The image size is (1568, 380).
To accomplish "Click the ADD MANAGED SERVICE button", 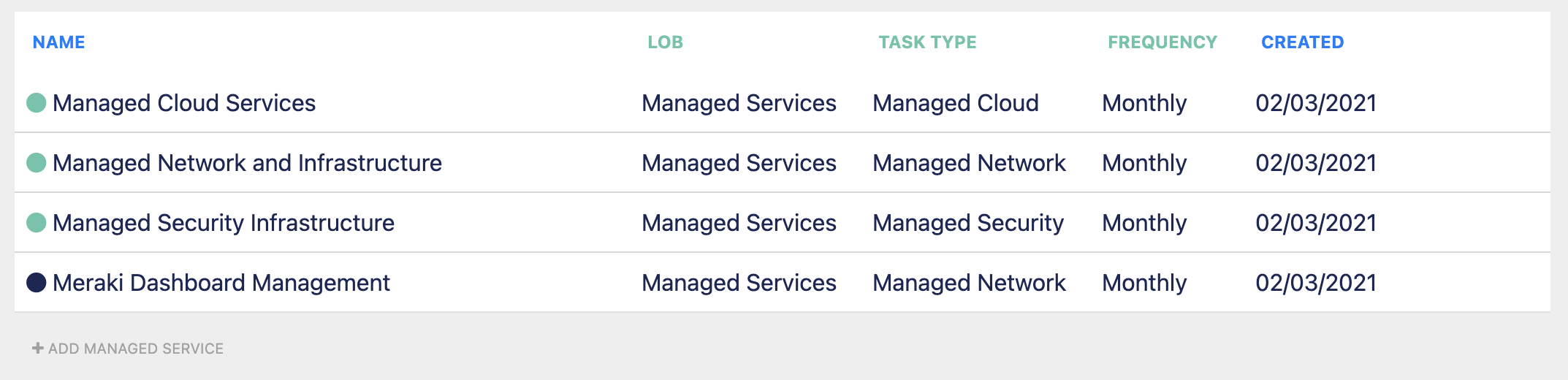I will coord(128,349).
